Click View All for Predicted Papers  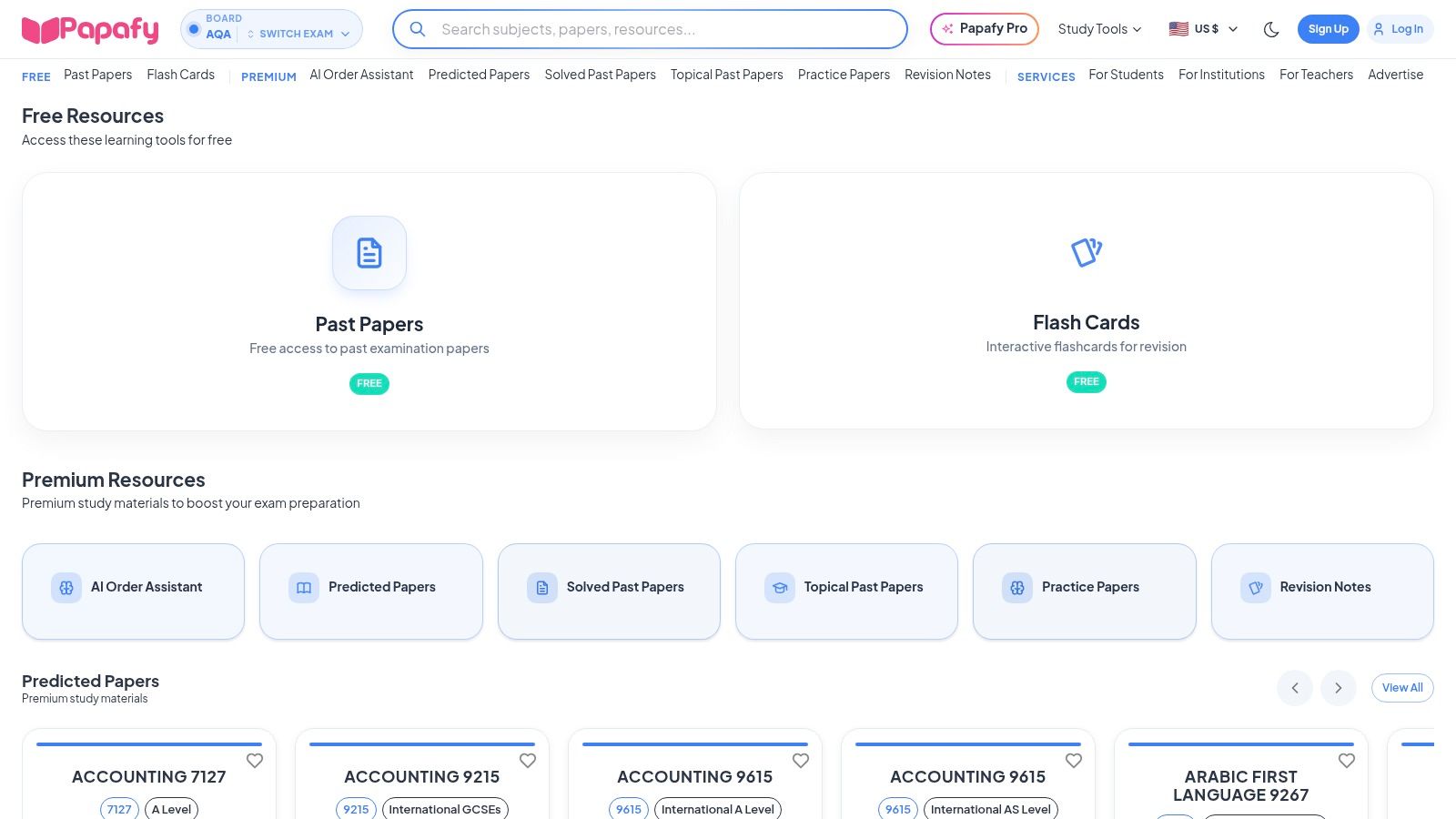coord(1402,688)
